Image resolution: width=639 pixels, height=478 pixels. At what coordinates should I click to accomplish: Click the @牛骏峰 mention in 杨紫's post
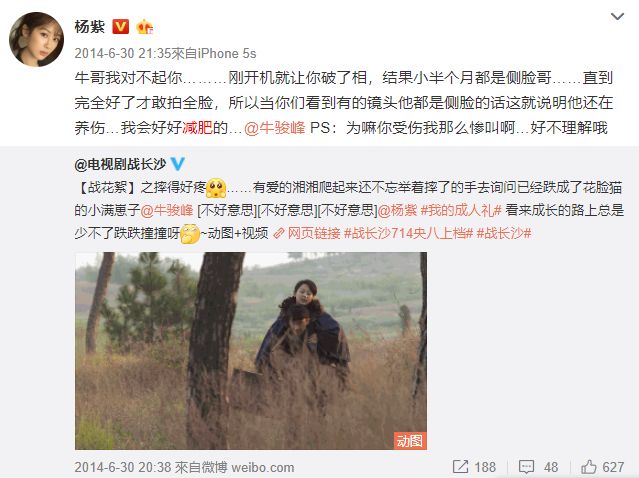tap(275, 128)
